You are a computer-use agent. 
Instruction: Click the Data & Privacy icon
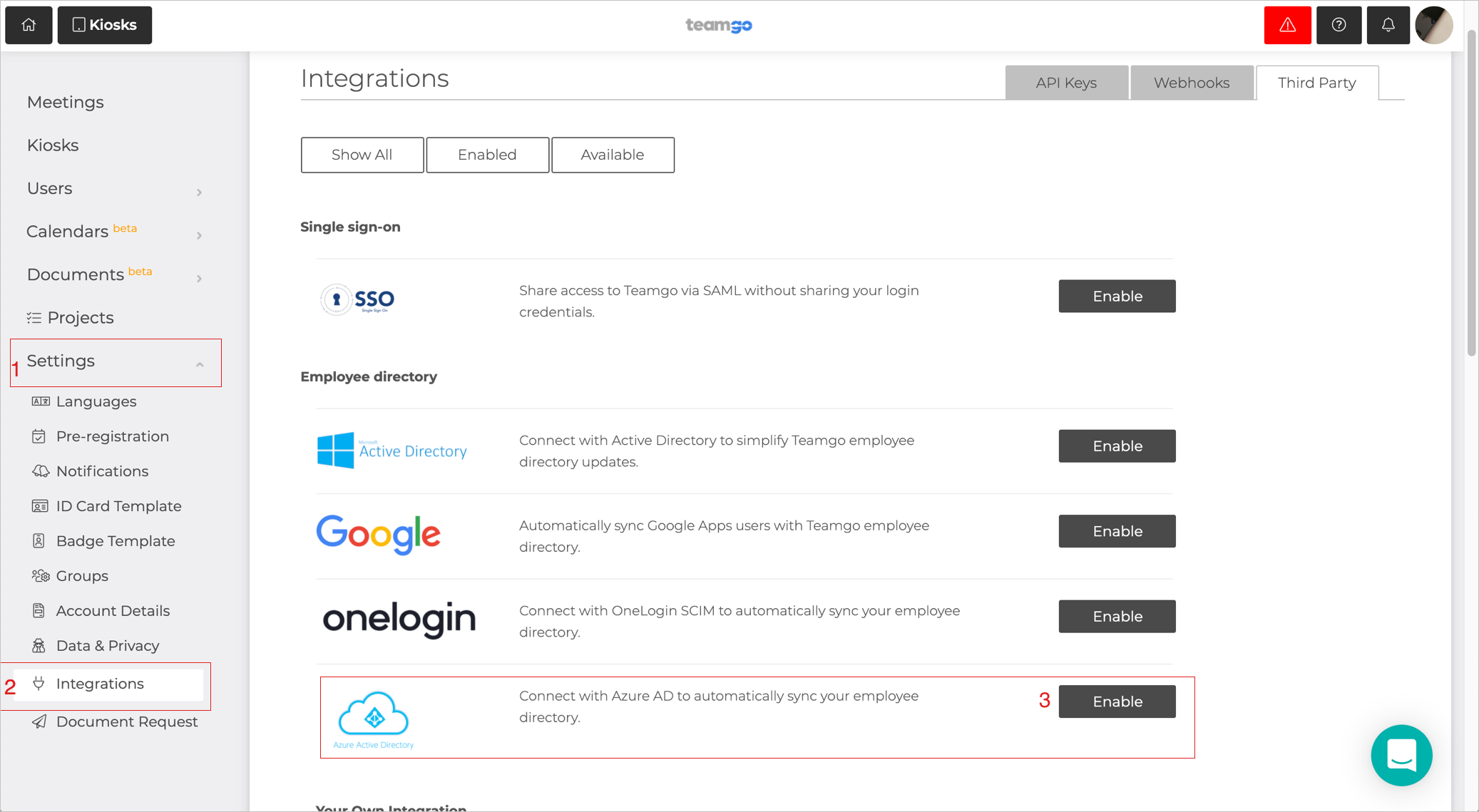(x=38, y=644)
